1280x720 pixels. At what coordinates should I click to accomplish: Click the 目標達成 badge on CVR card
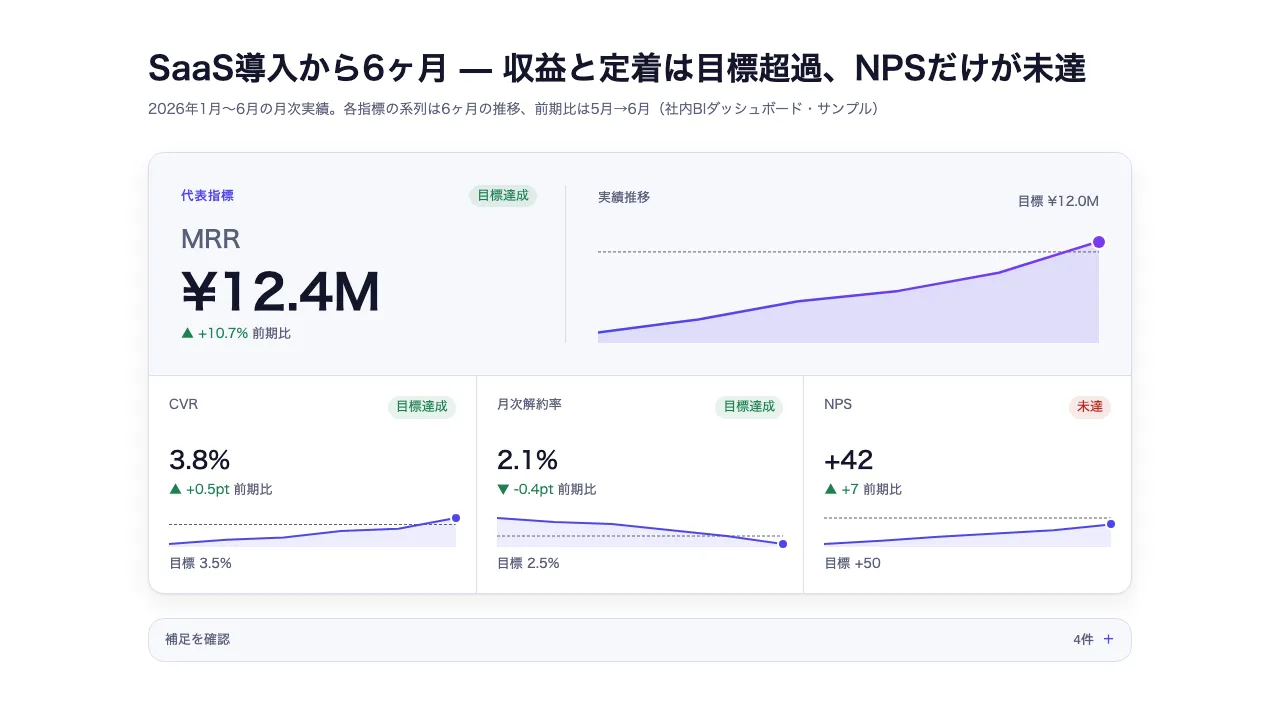422,407
